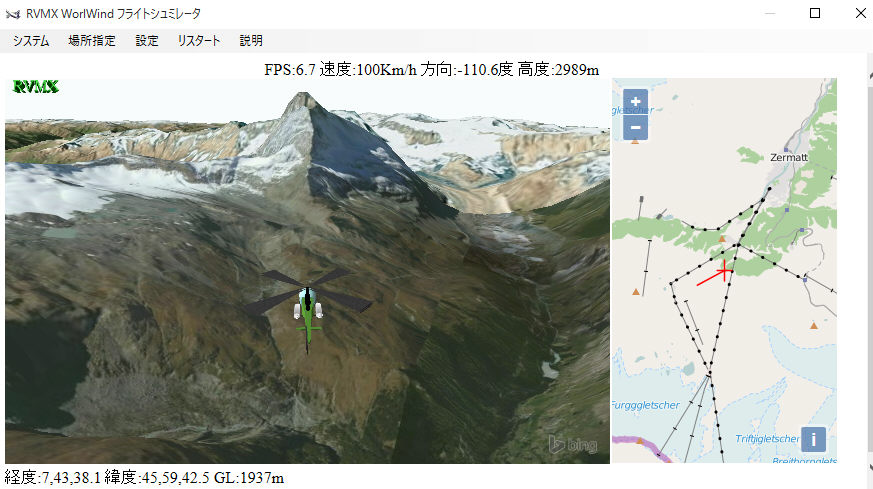Click the green helicopter in the 3D view

[x=308, y=309]
